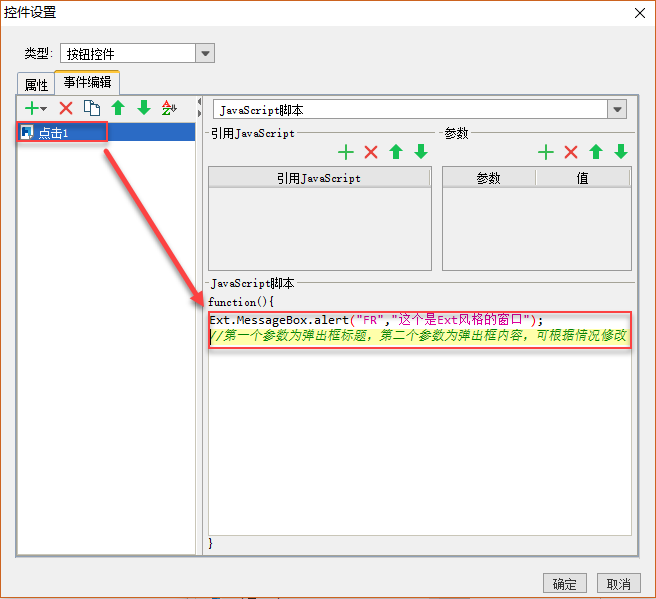Move the selected event up
This screenshot has width=656, height=599.
coord(118,108)
